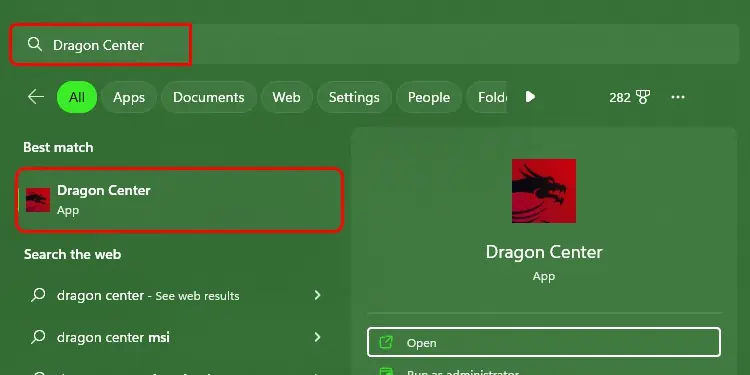Image resolution: width=750 pixels, height=375 pixels.
Task: Click the 'Best match' heading
Action: click(x=58, y=147)
